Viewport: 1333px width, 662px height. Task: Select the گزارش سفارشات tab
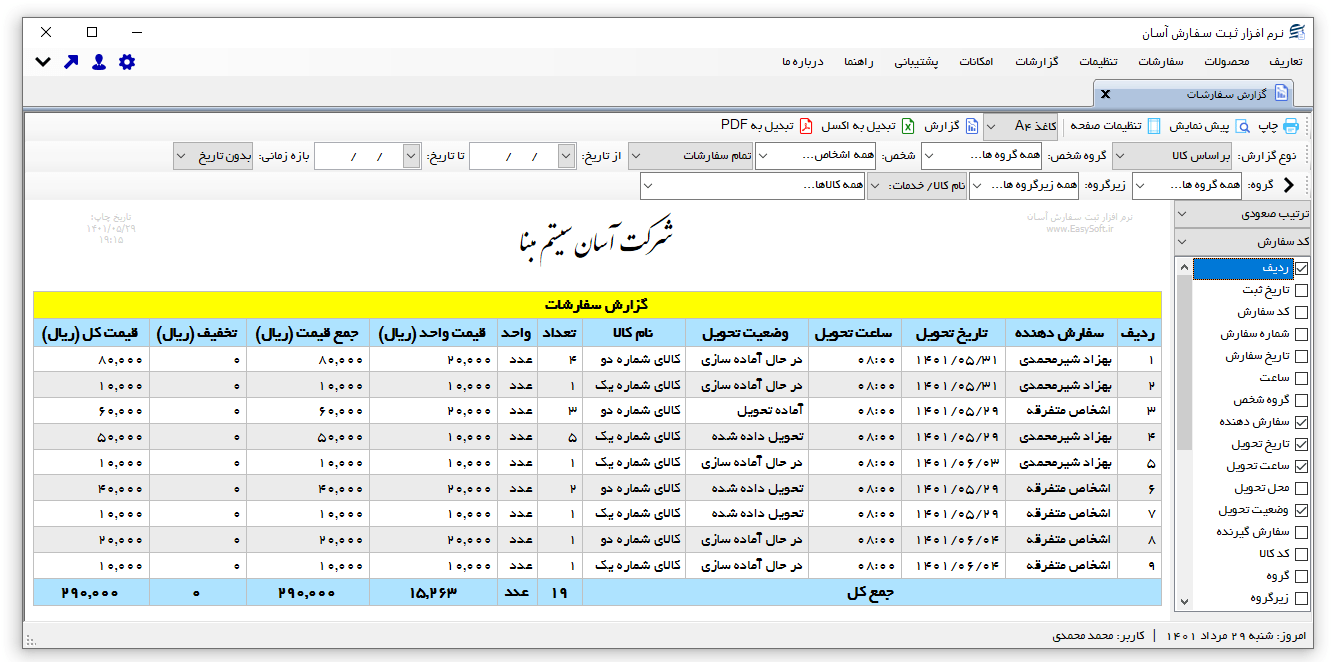[x=1192, y=94]
